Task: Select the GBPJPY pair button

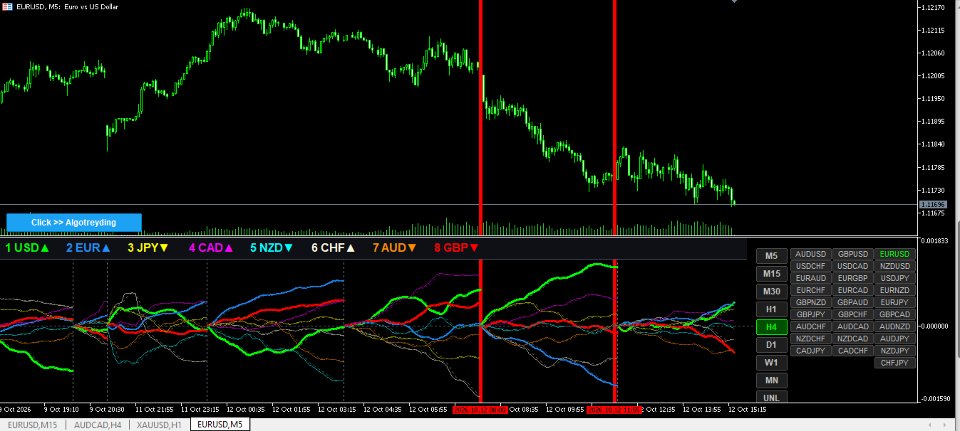Action: (x=811, y=315)
